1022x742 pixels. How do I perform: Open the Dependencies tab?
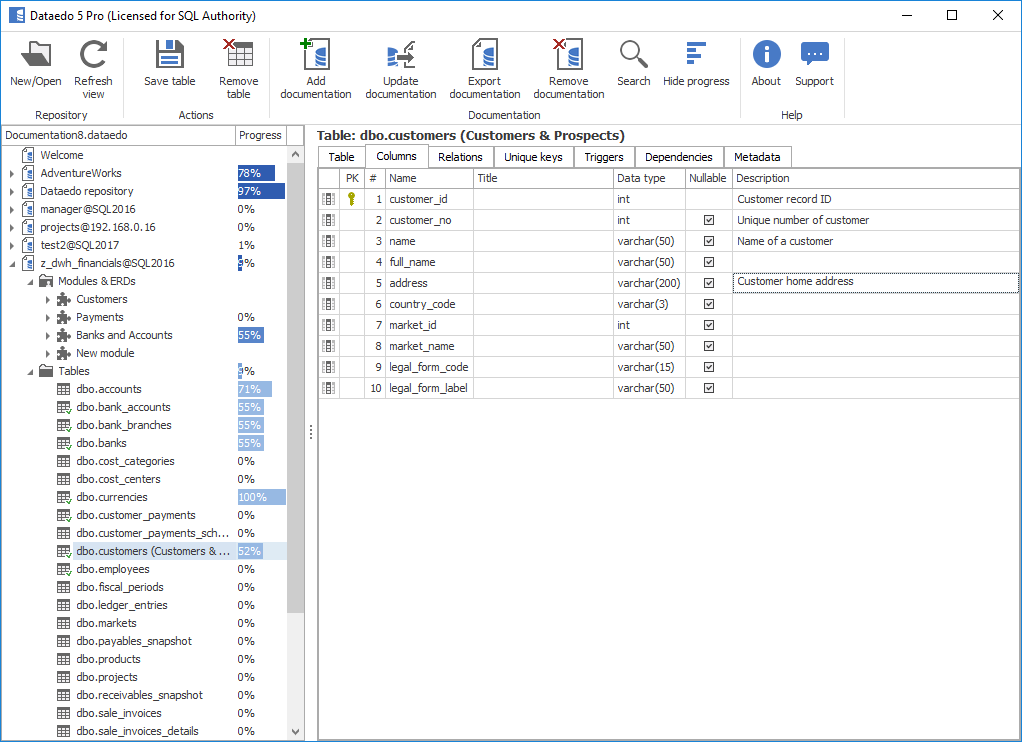[x=679, y=157]
